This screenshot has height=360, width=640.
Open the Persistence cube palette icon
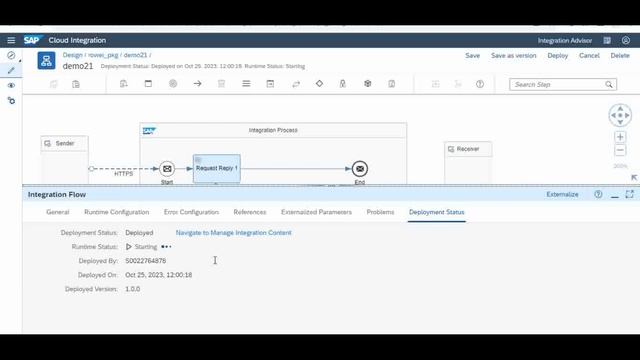368,83
